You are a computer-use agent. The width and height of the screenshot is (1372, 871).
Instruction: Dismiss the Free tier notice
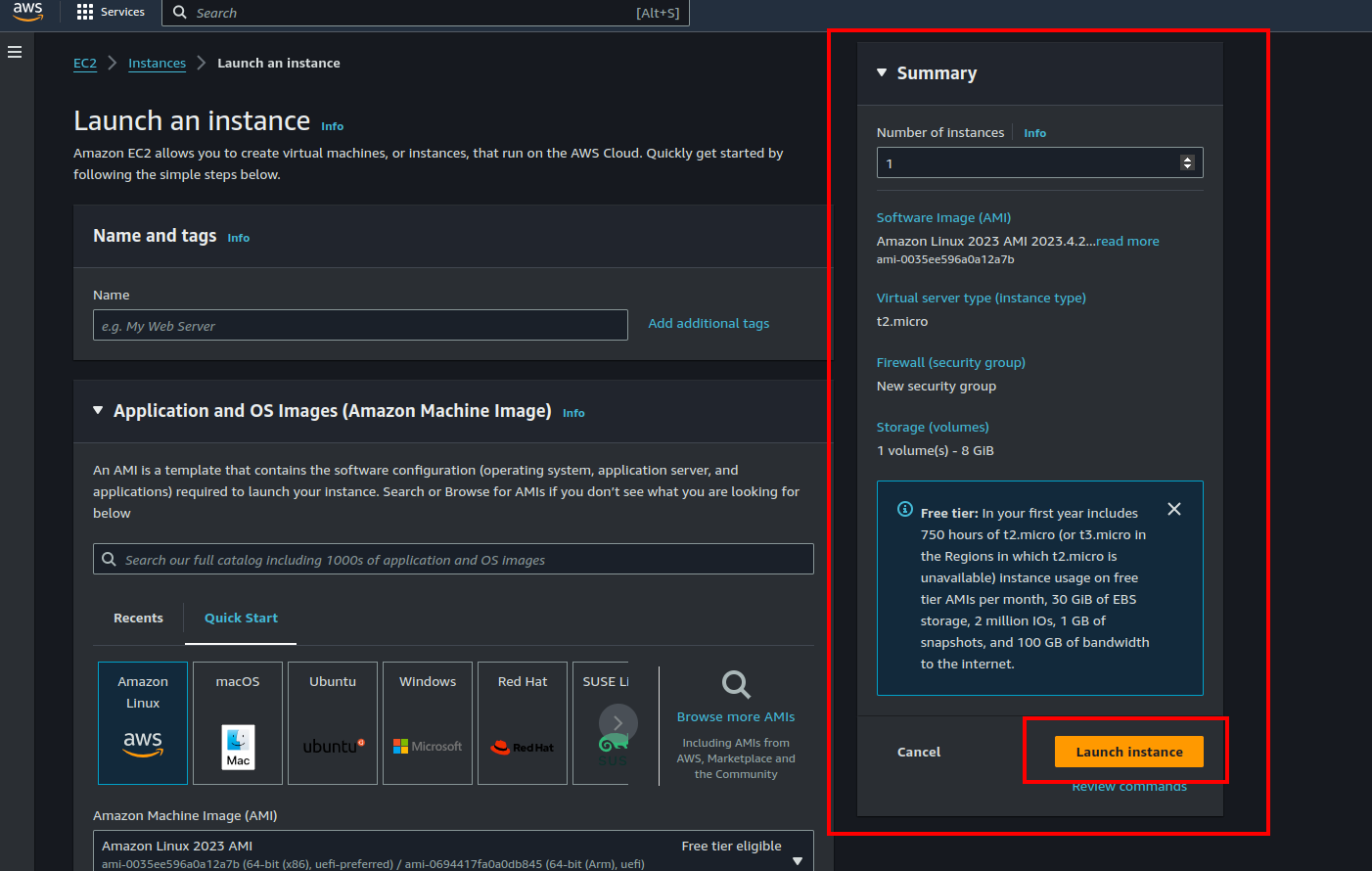point(1174,509)
